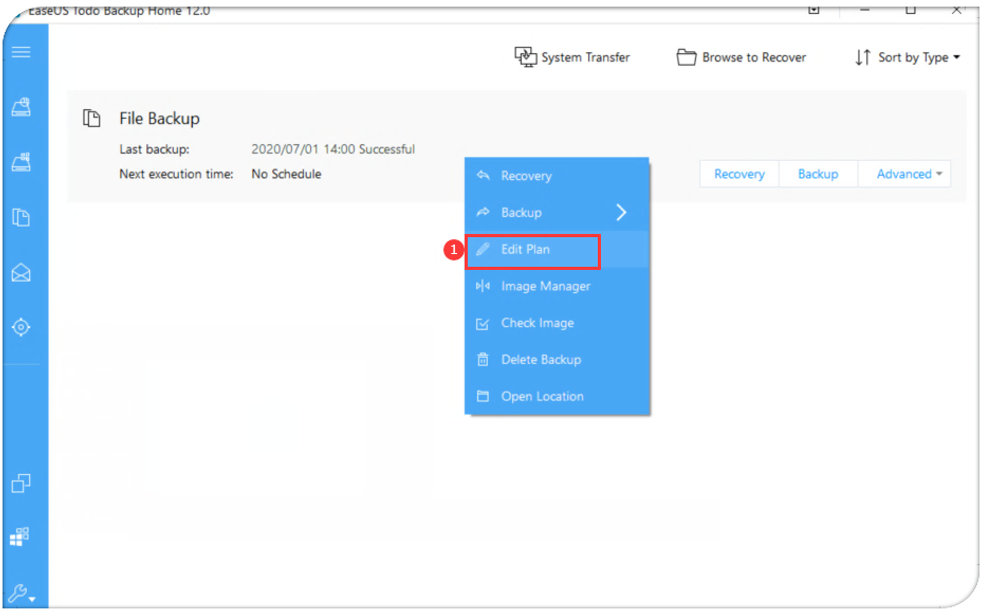Click the System Clone grid icon

21,537
